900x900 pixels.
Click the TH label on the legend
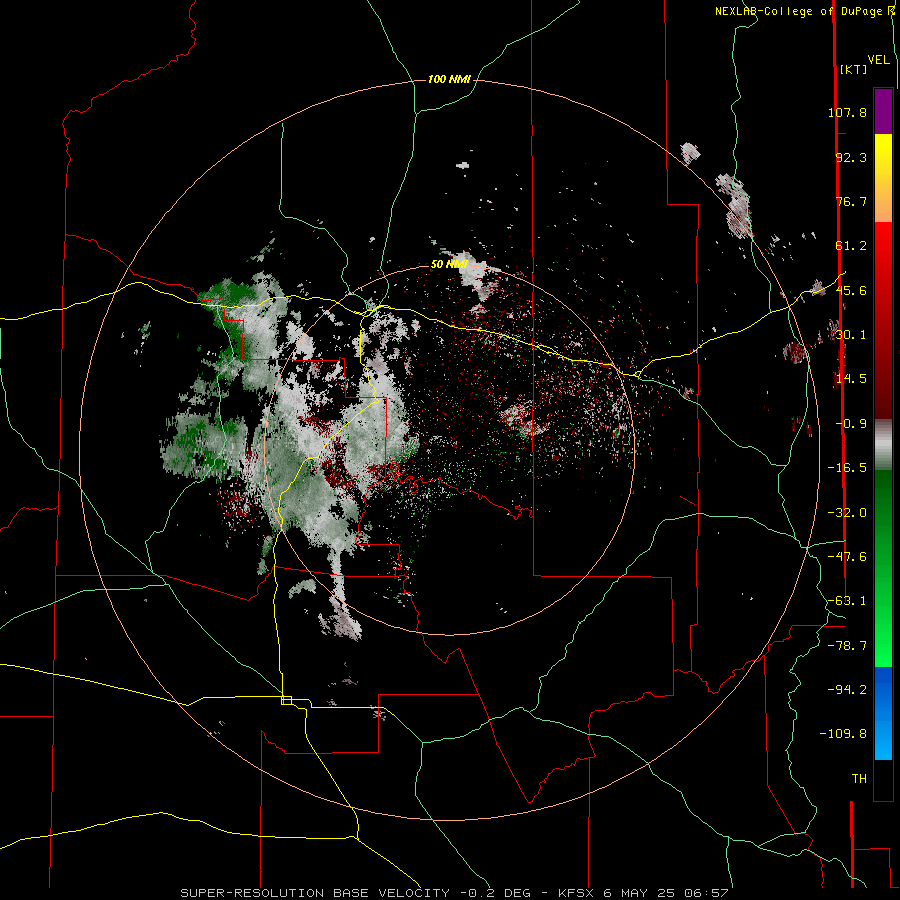[x=859, y=779]
